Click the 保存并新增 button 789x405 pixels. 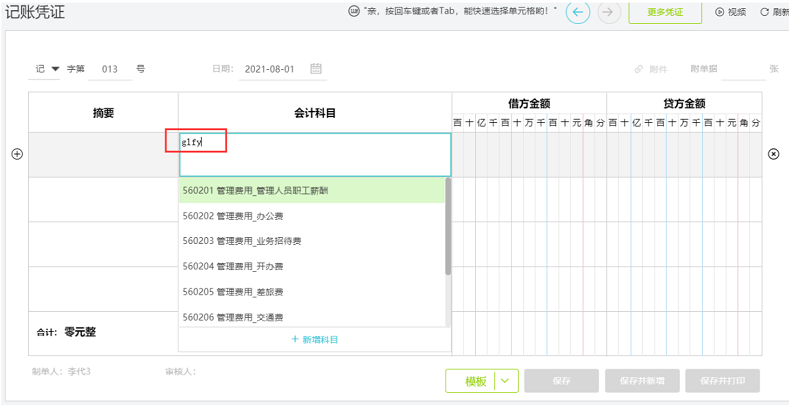643,381
